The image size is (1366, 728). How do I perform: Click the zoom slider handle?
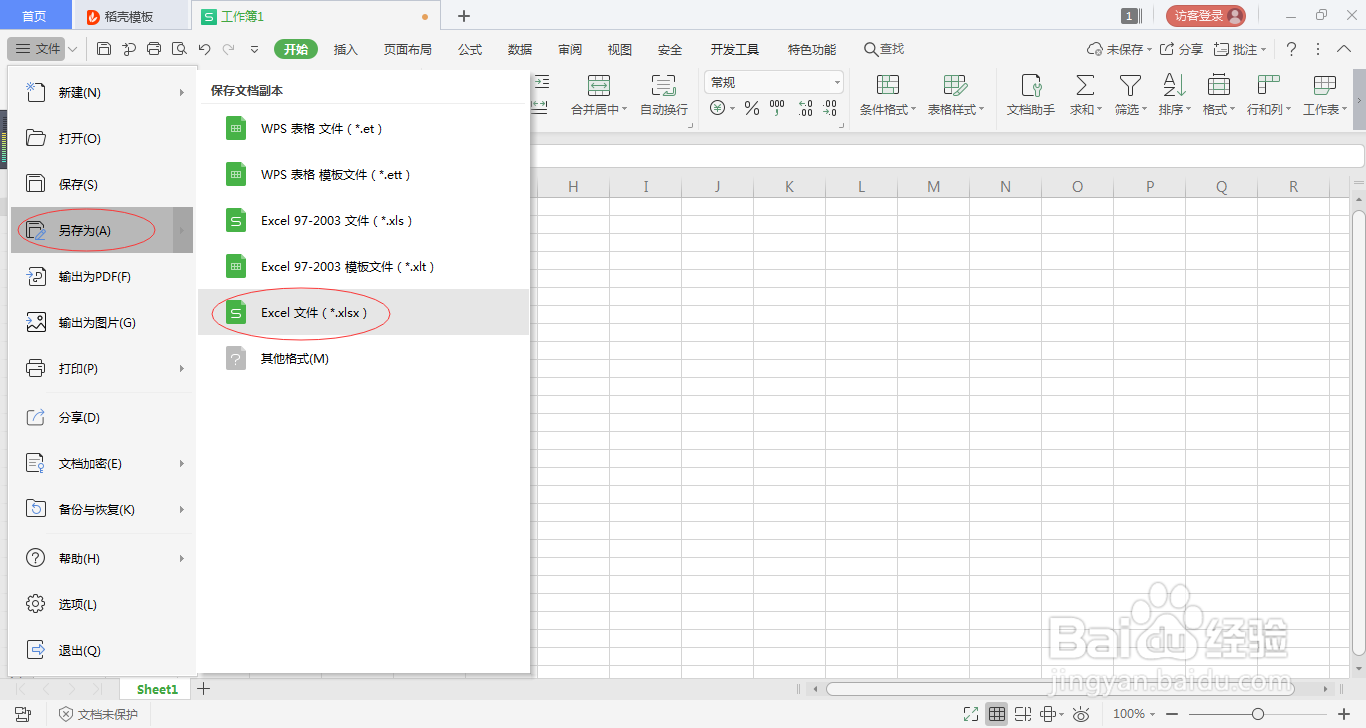(1258, 714)
